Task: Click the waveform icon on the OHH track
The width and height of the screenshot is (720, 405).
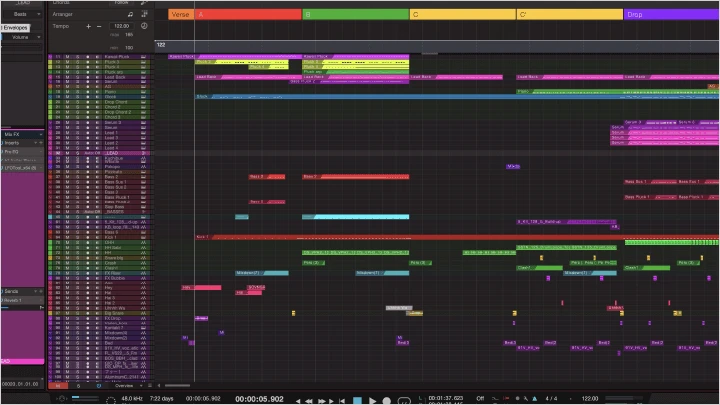Action: click(x=143, y=242)
